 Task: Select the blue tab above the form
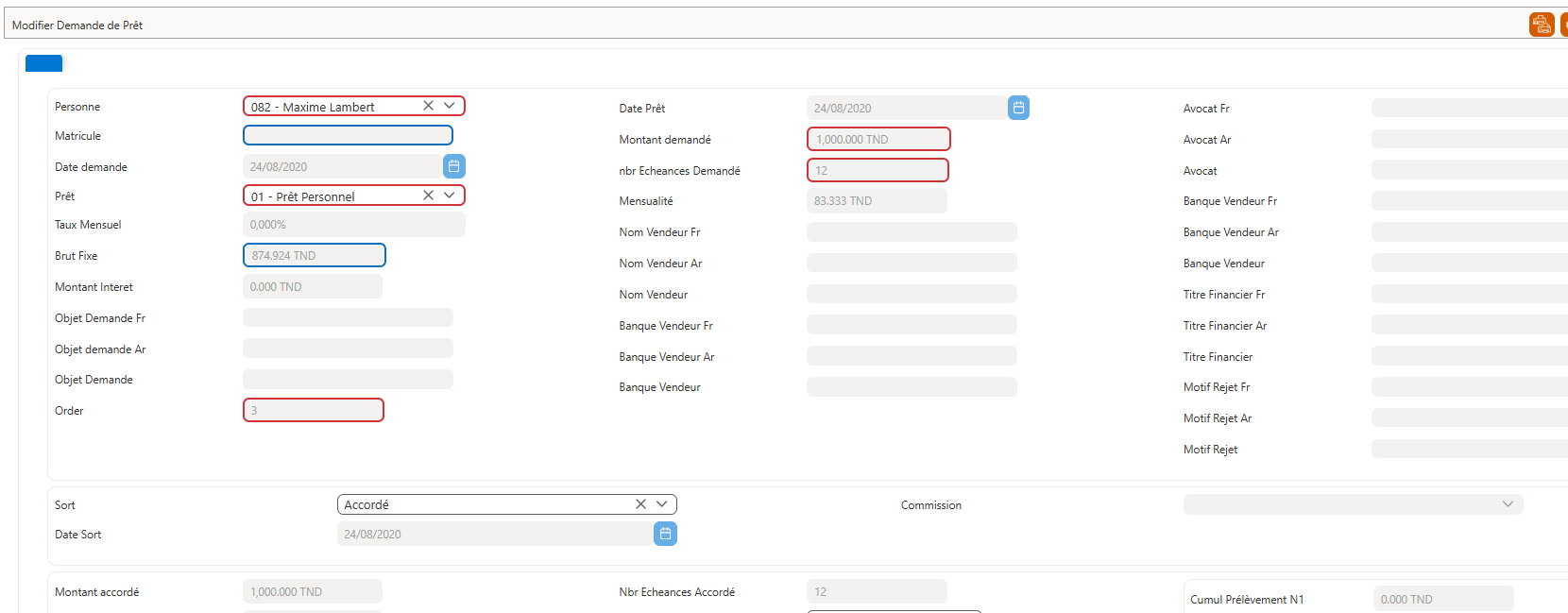pyautogui.click(x=43, y=63)
